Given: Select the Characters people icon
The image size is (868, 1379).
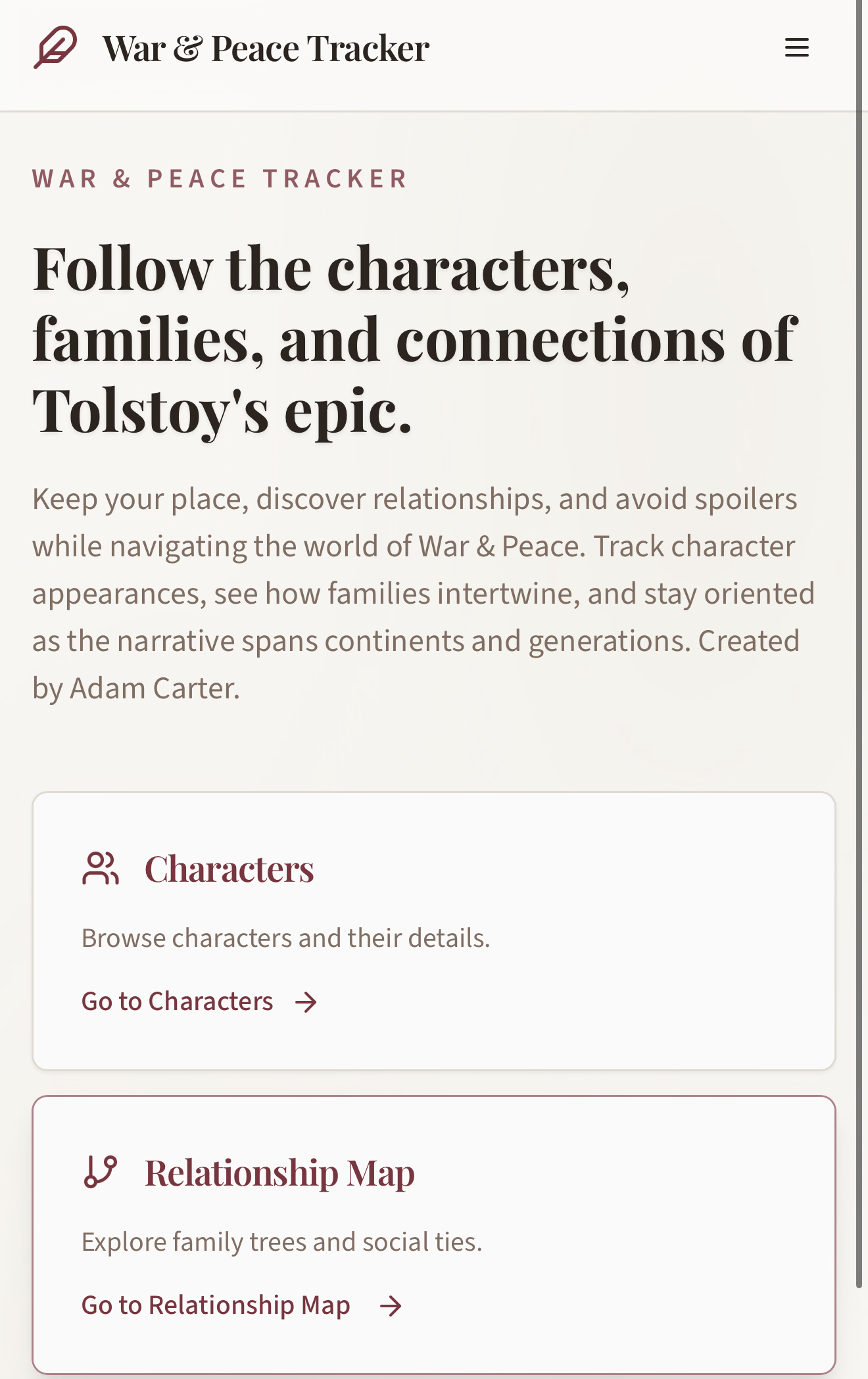Looking at the screenshot, I should pyautogui.click(x=100, y=869).
